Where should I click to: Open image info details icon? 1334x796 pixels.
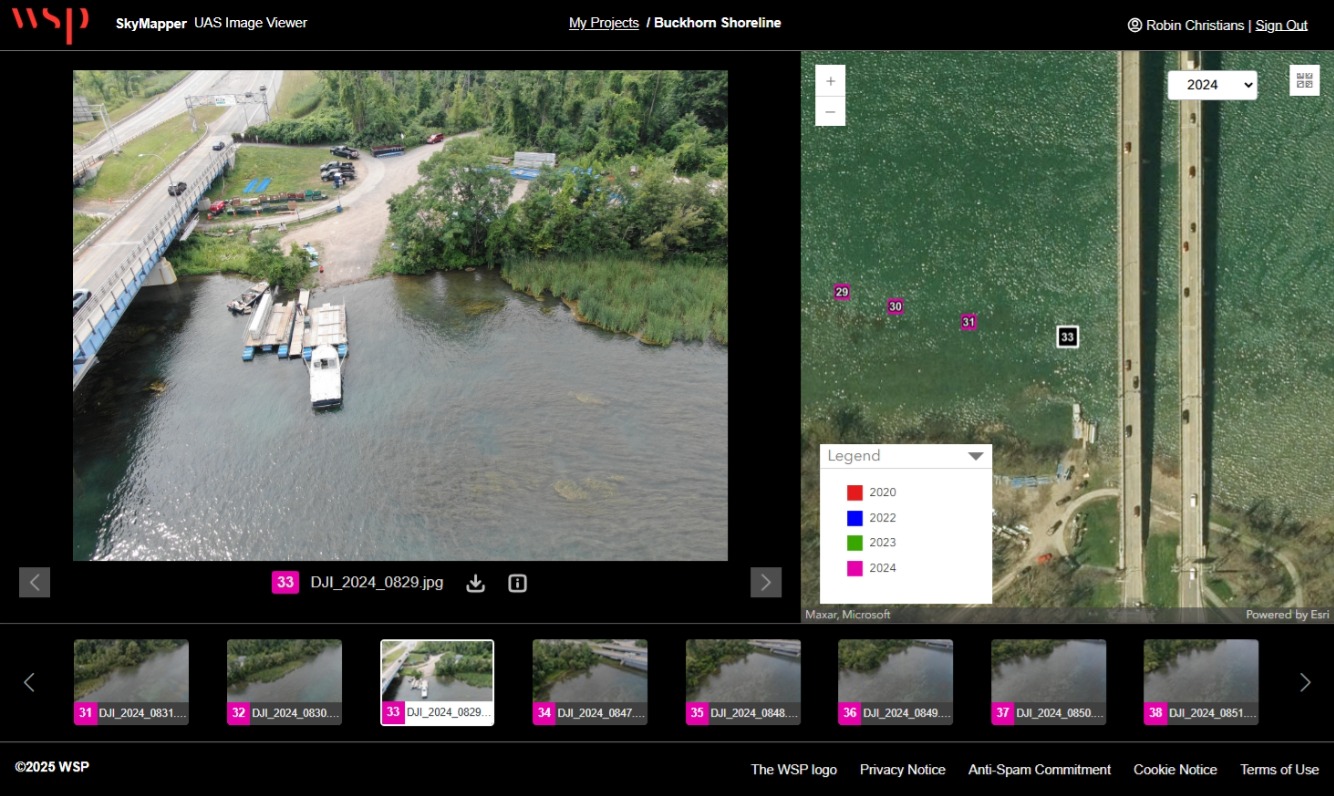pyautogui.click(x=517, y=583)
